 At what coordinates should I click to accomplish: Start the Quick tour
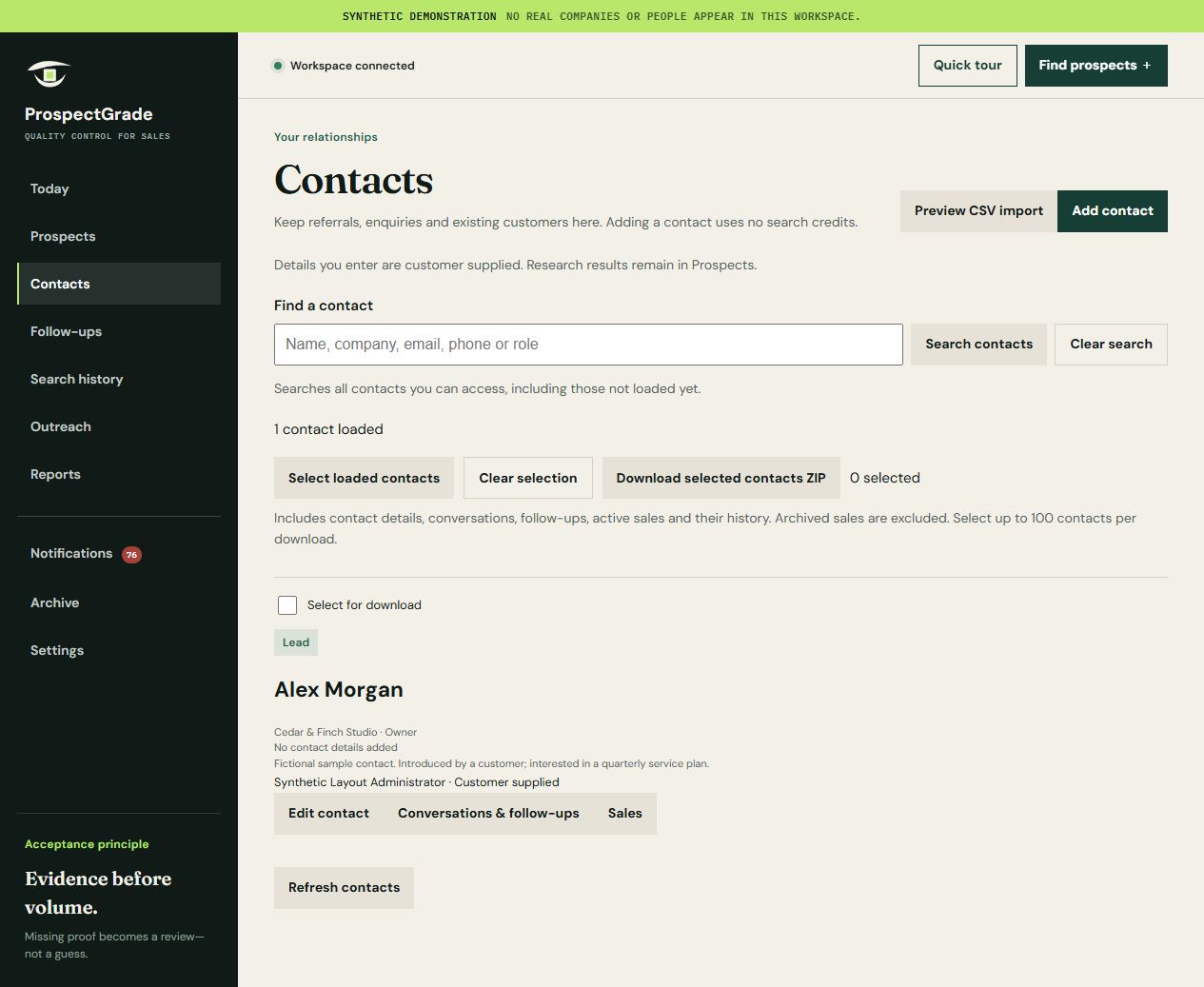pyautogui.click(x=967, y=66)
